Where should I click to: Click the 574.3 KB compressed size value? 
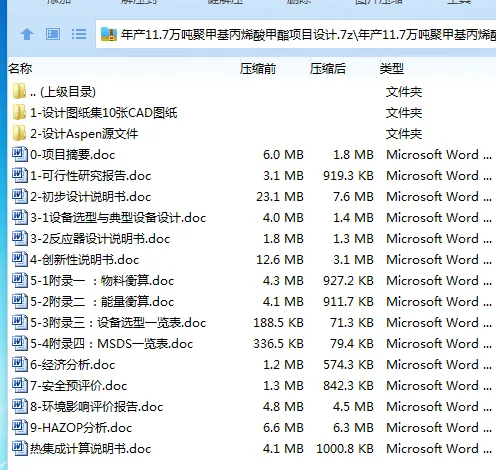[348, 365]
